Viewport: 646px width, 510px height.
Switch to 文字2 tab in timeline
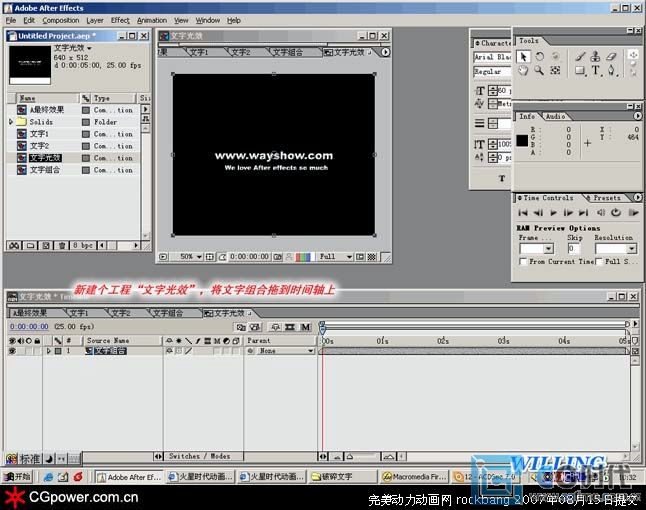(x=121, y=313)
